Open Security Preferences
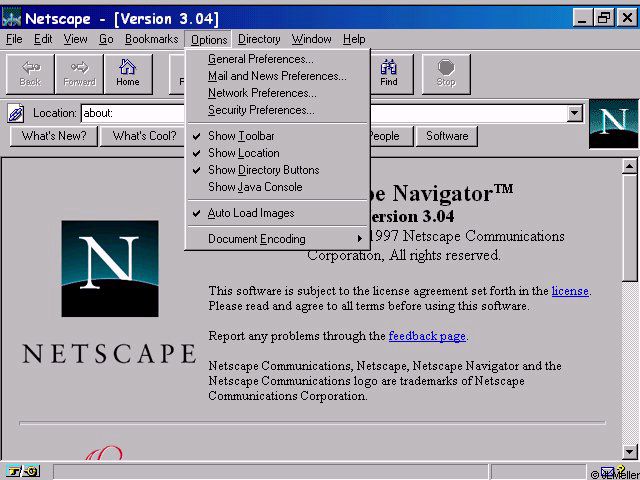Viewport: 640px width, 480px height. [278, 111]
